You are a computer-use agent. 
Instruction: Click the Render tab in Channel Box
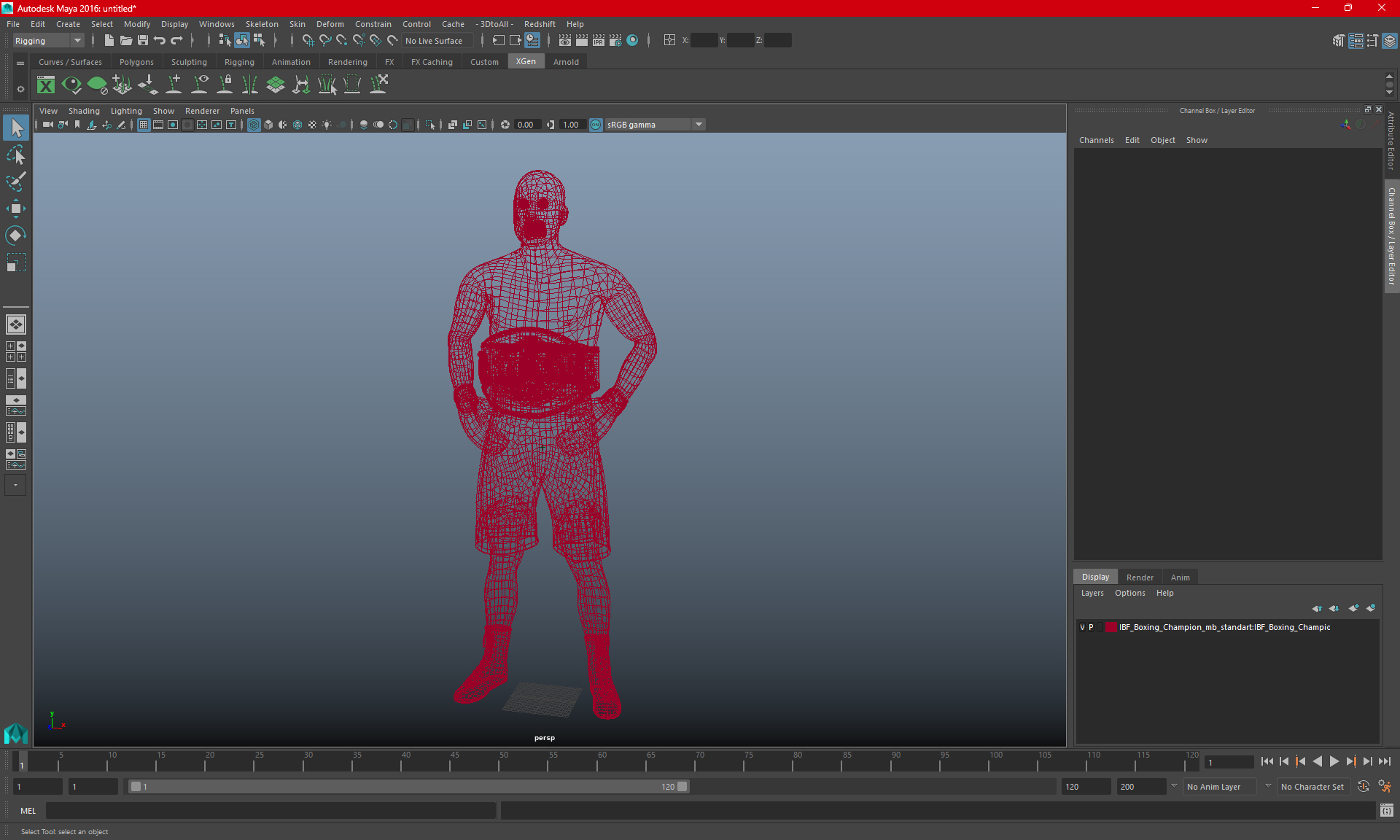click(x=1139, y=577)
